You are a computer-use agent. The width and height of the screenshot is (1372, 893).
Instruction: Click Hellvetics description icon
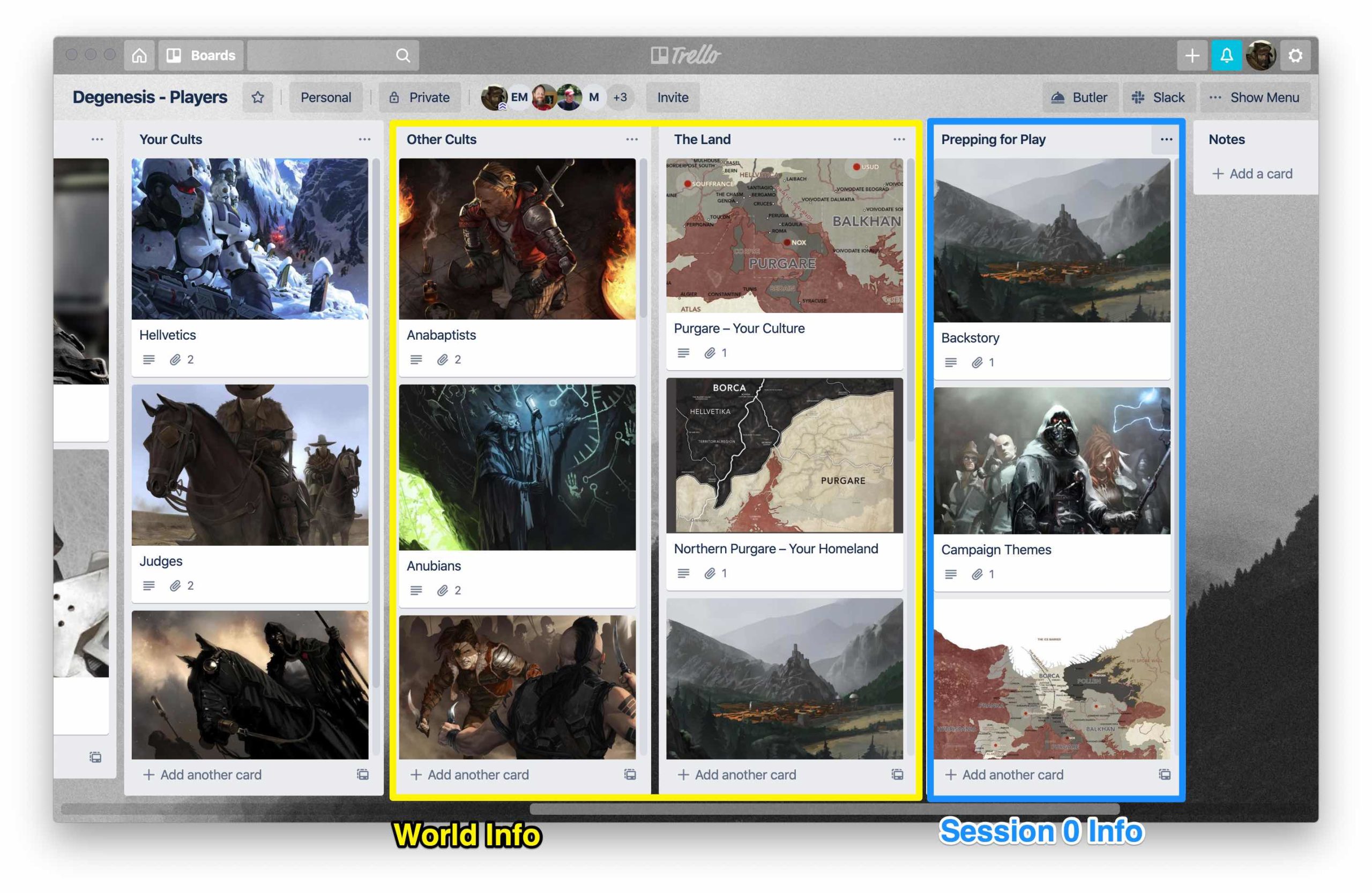(x=149, y=360)
